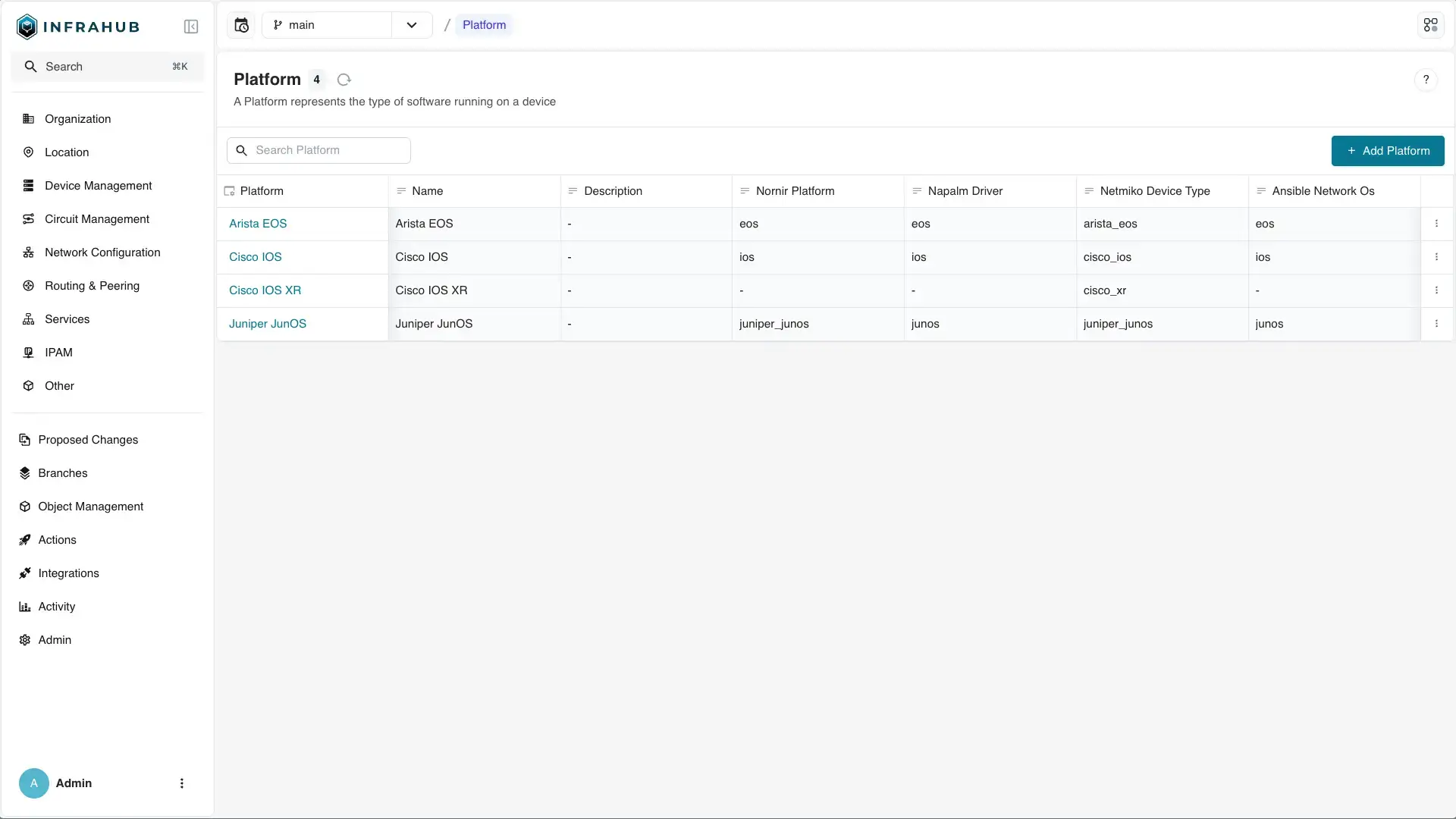Image resolution: width=1456 pixels, height=819 pixels.
Task: Open Services menu
Action: (108, 319)
